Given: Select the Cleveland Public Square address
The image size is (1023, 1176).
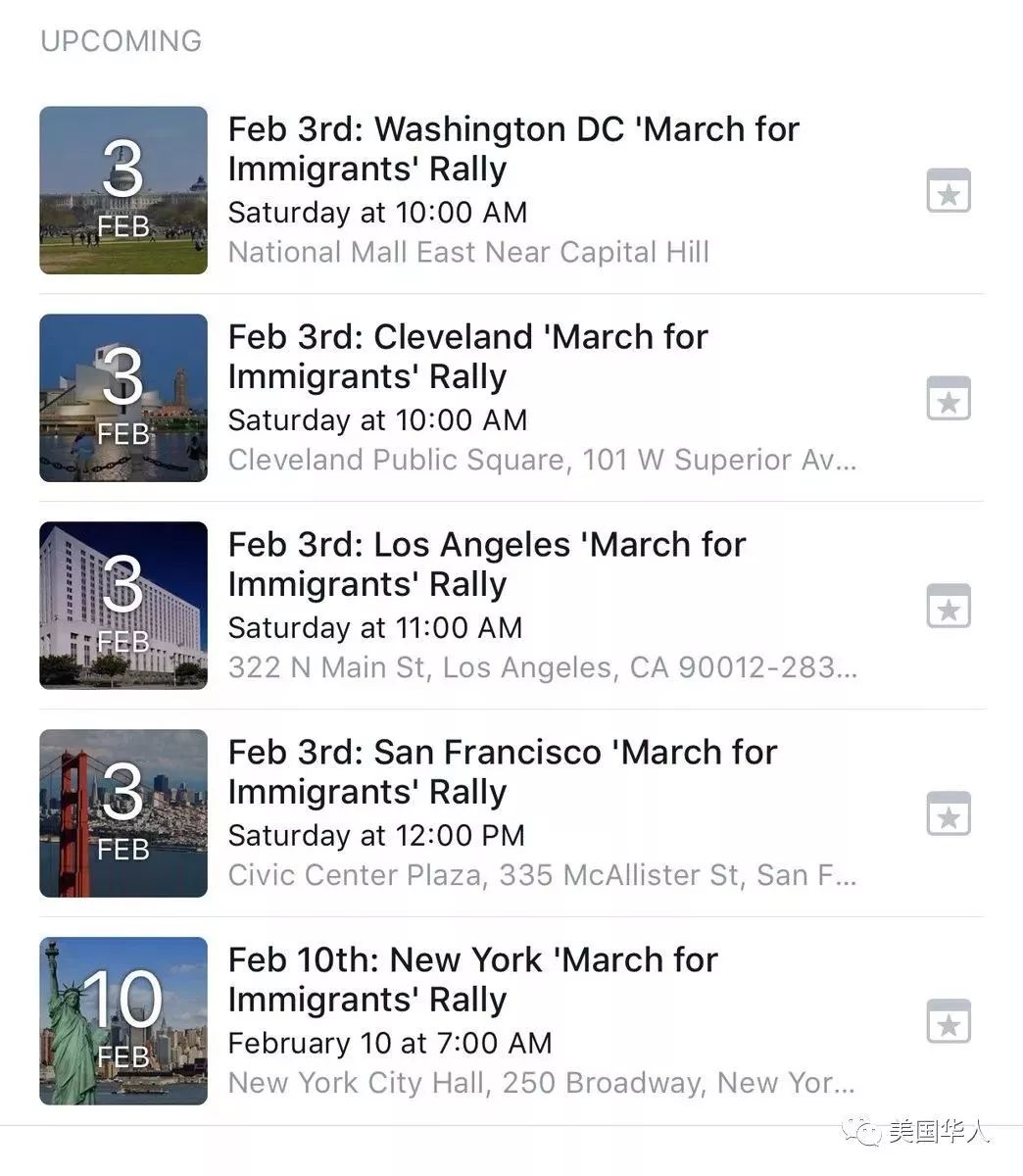Looking at the screenshot, I should click(x=543, y=460).
